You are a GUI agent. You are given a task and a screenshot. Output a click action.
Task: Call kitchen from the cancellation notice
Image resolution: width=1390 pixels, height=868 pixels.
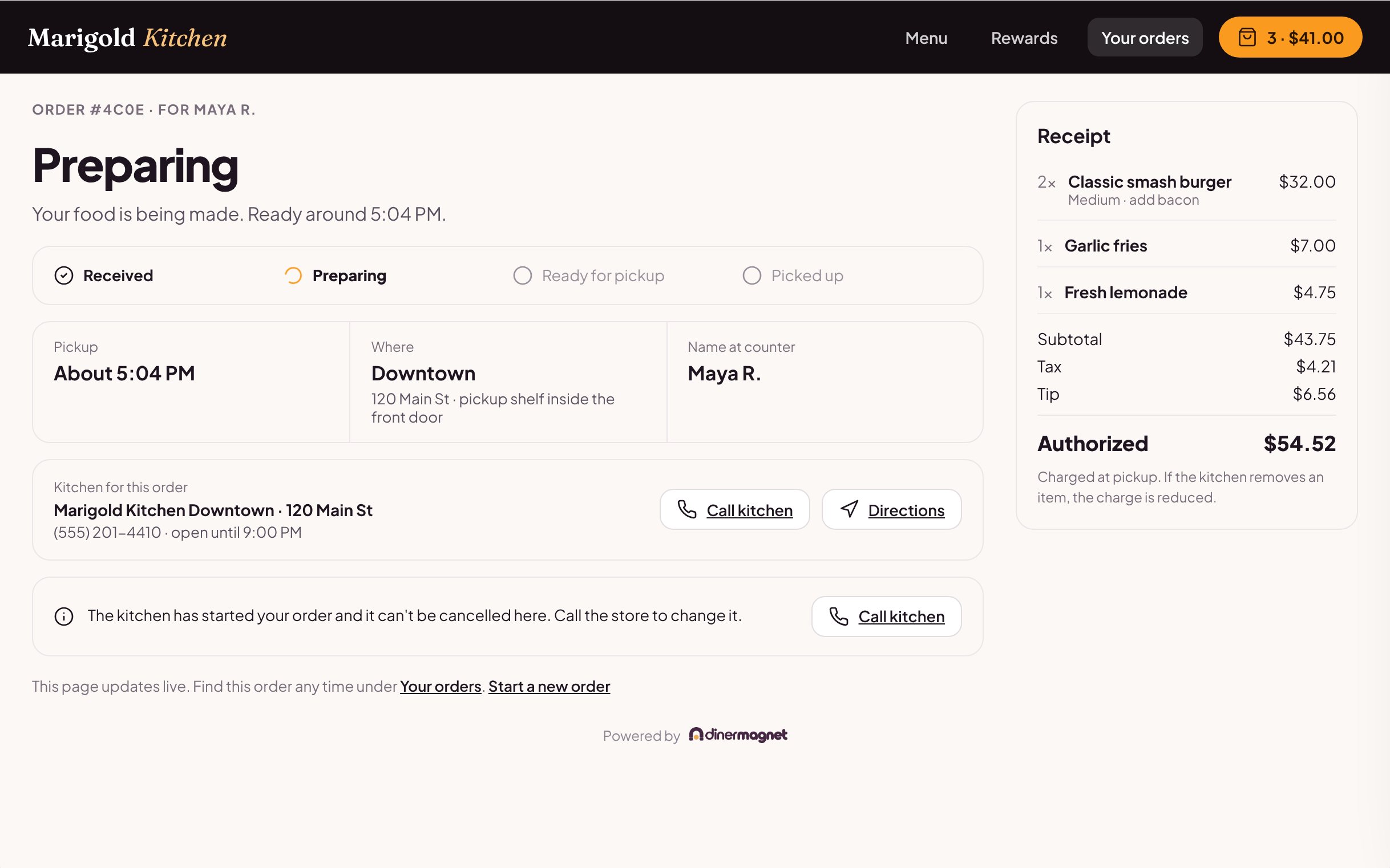click(x=886, y=616)
